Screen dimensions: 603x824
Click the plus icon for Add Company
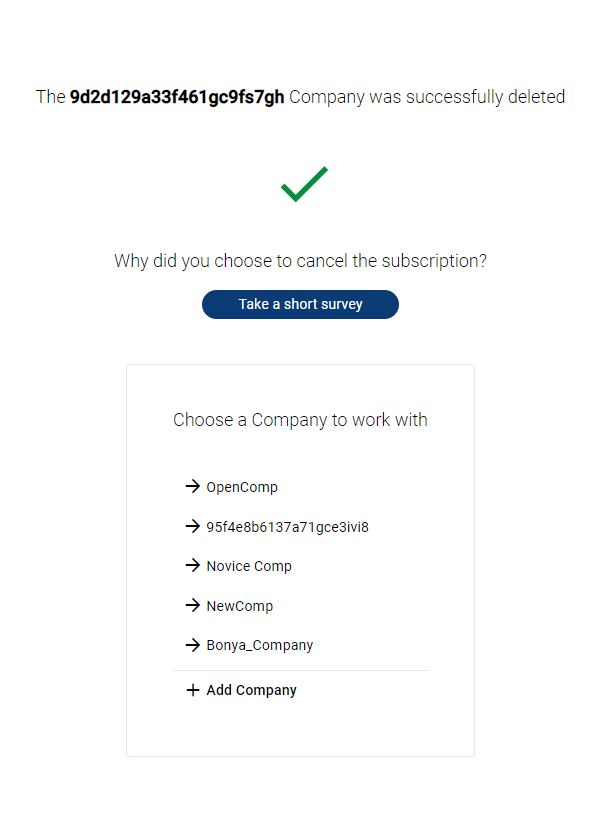193,690
